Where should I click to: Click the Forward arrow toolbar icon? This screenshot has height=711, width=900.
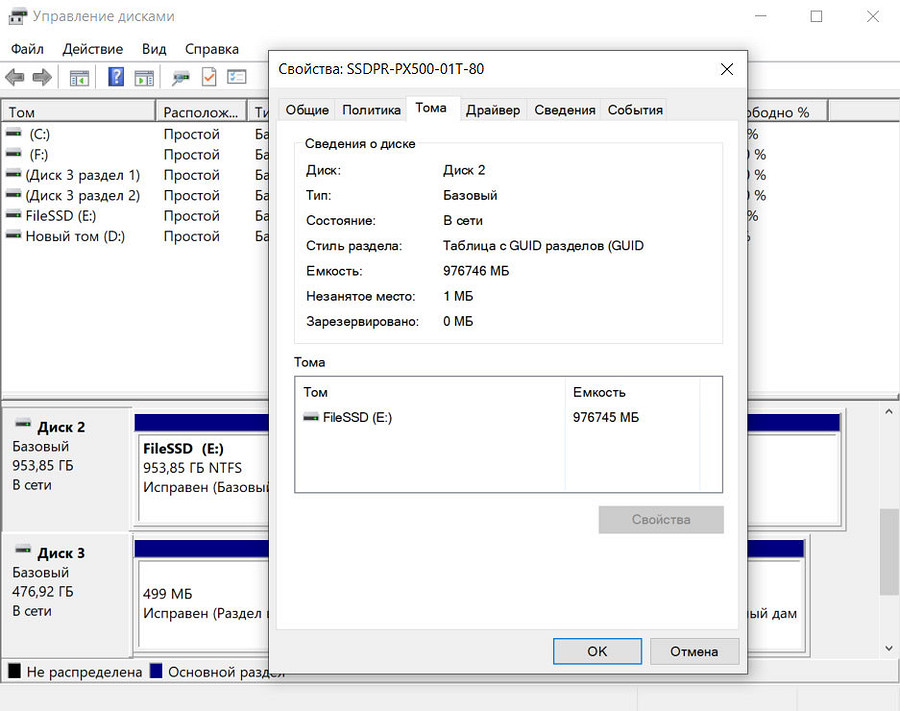pyautogui.click(x=42, y=77)
